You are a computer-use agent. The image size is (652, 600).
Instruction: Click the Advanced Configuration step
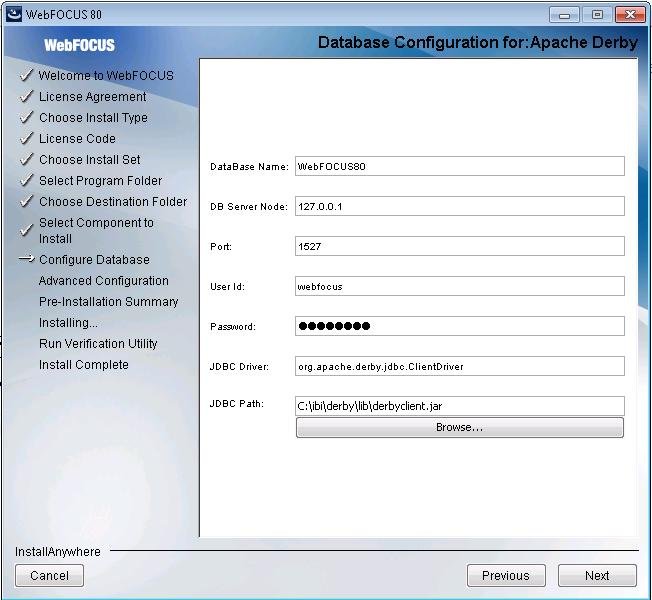(104, 281)
